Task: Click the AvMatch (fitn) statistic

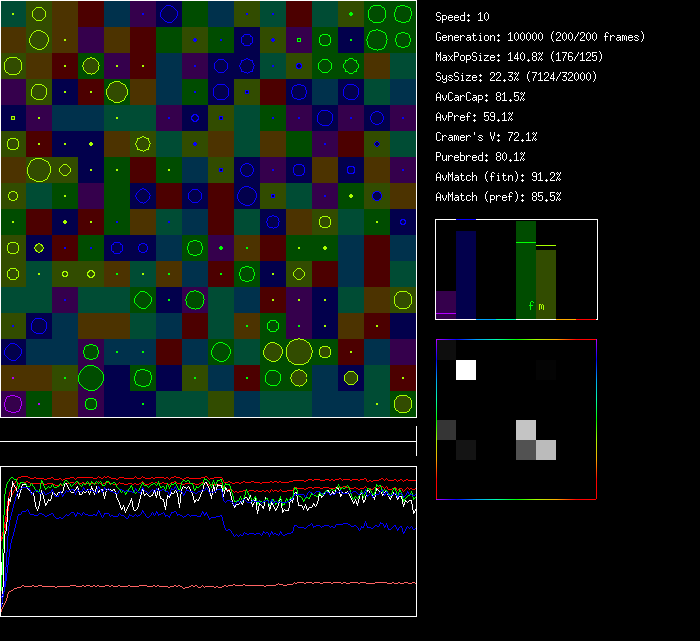Action: pyautogui.click(x=498, y=177)
